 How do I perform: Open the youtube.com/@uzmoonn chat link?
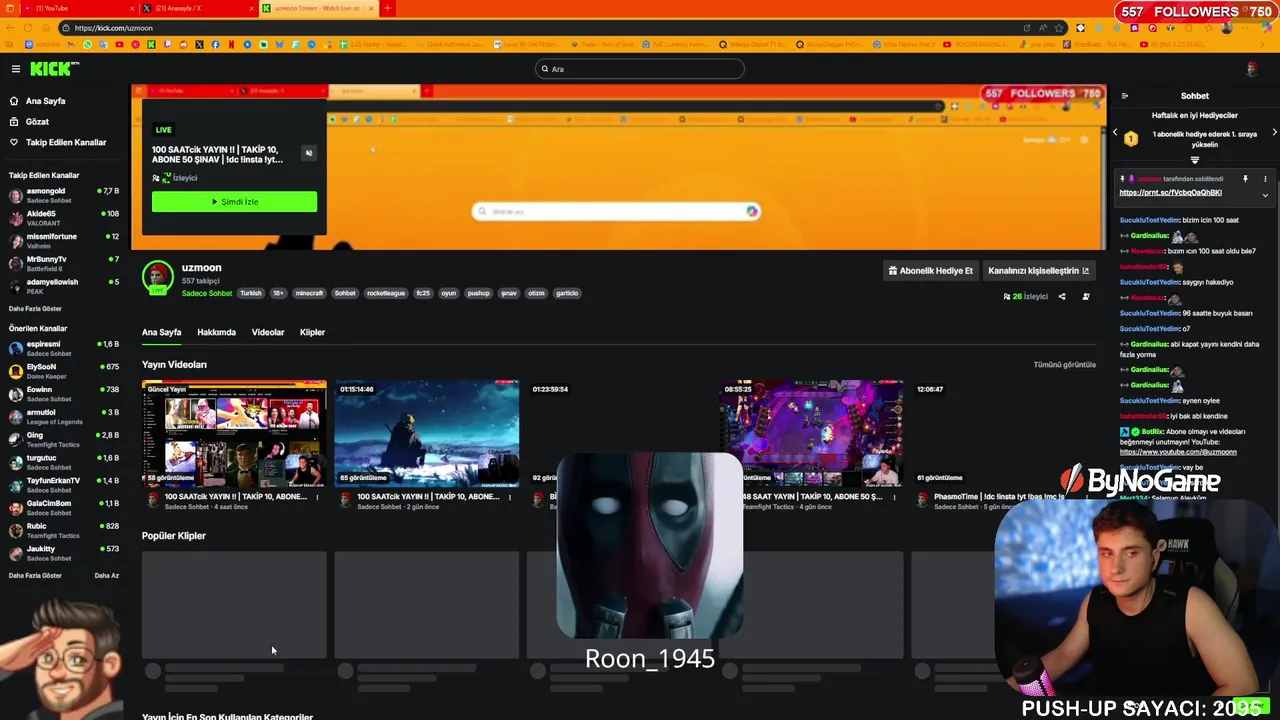tap(1178, 452)
